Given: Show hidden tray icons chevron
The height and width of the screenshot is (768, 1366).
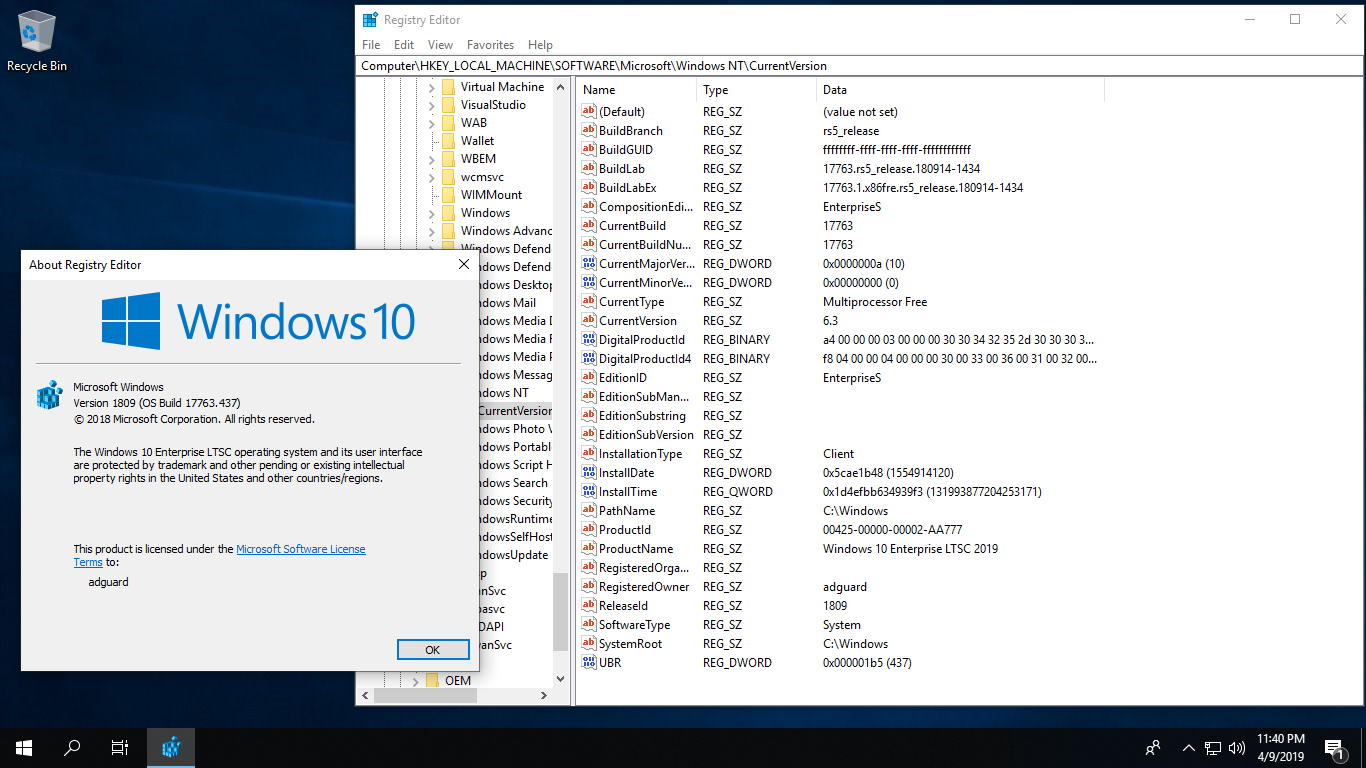Looking at the screenshot, I should click(1188, 747).
